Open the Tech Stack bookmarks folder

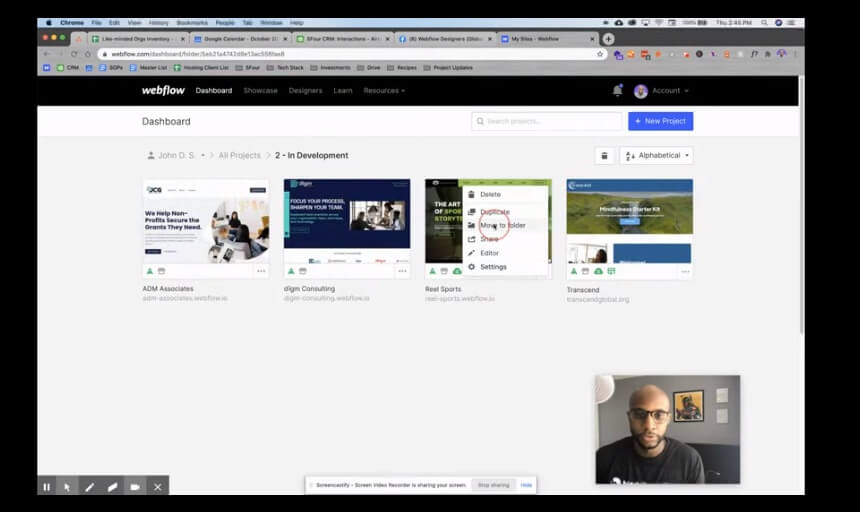pos(285,68)
